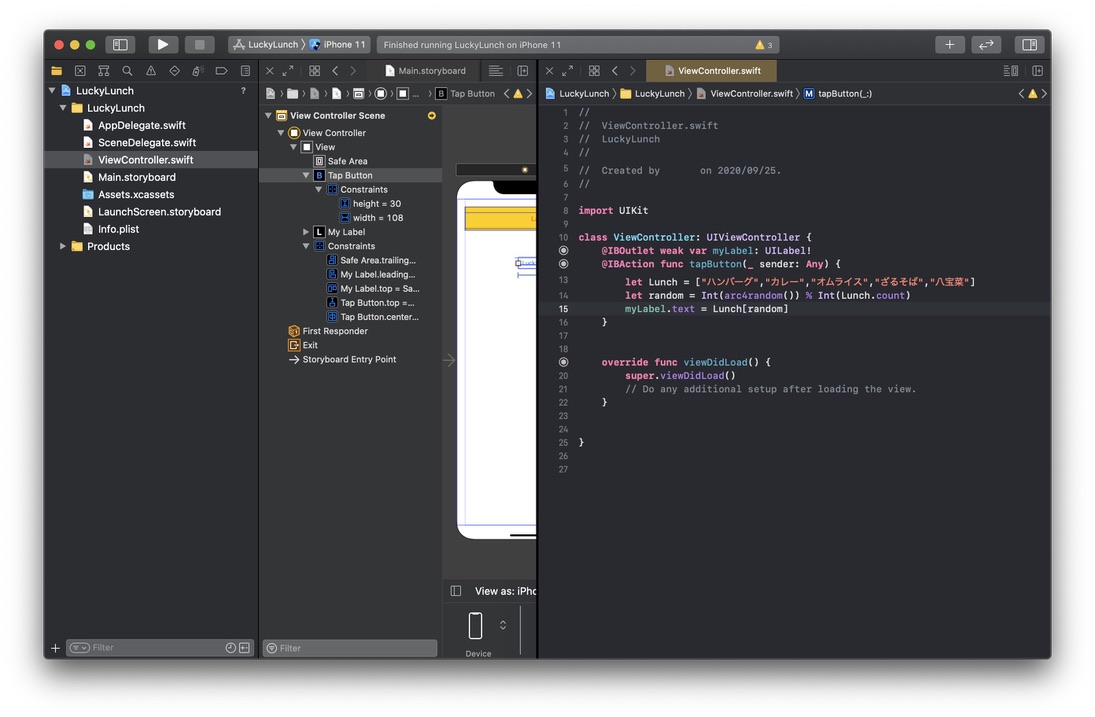Collapse the Tap Button outline item
Image resolution: width=1095 pixels, height=717 pixels.
pos(306,175)
